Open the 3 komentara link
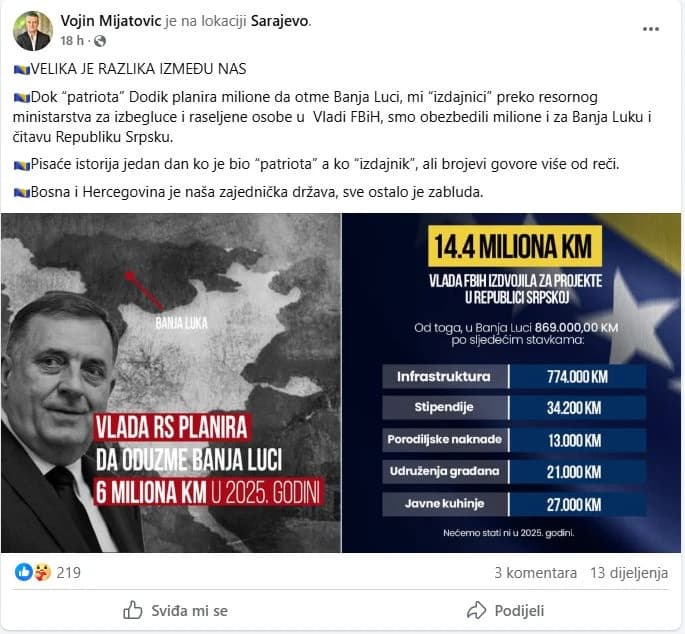Screen dimensions: 685x634 pos(536,572)
